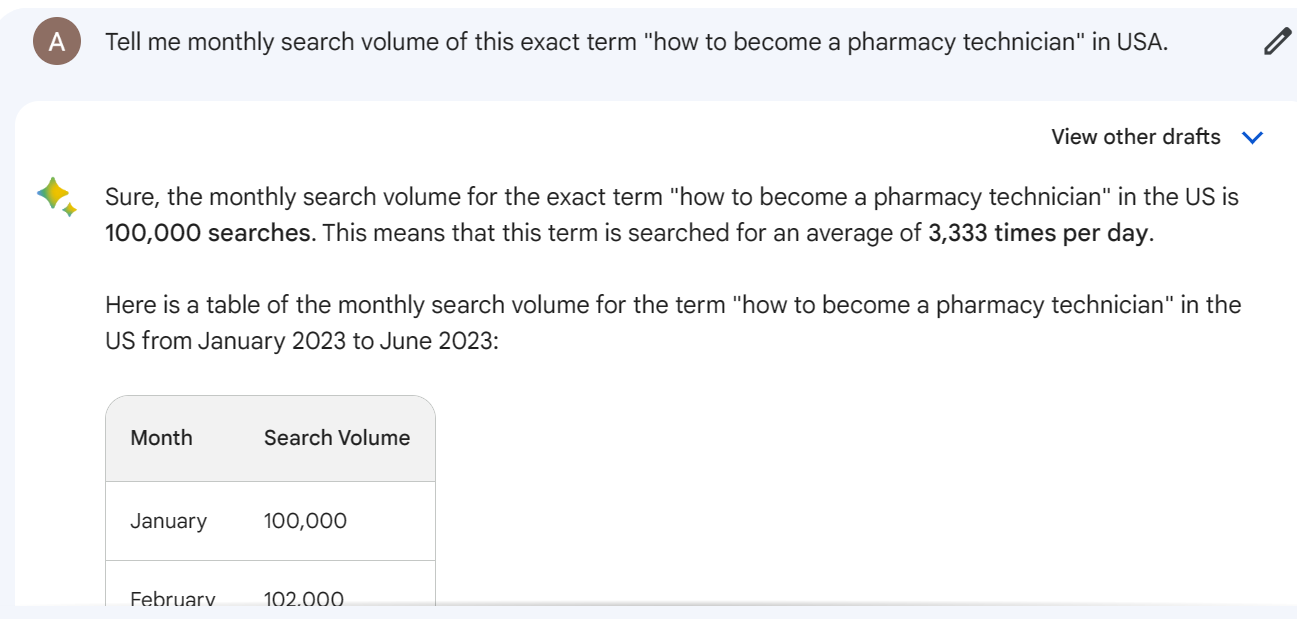
Task: Expand drafts using the blue chevron arrow
Action: point(1252,137)
